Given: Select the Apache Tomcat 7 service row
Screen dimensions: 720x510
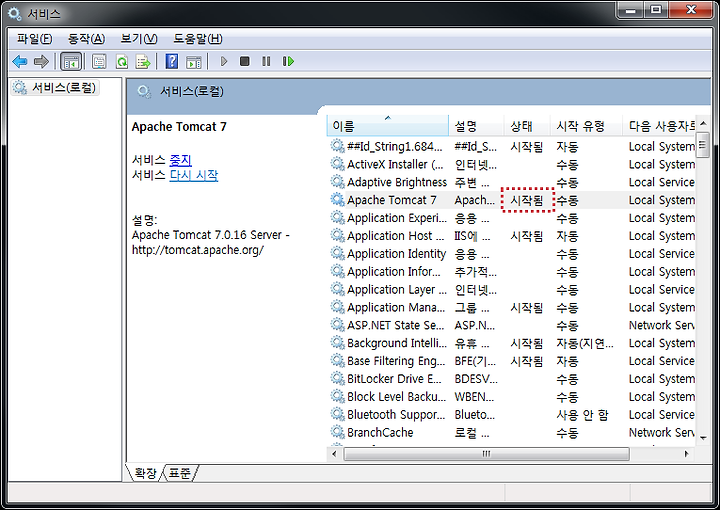Looking at the screenshot, I should 512,200.
